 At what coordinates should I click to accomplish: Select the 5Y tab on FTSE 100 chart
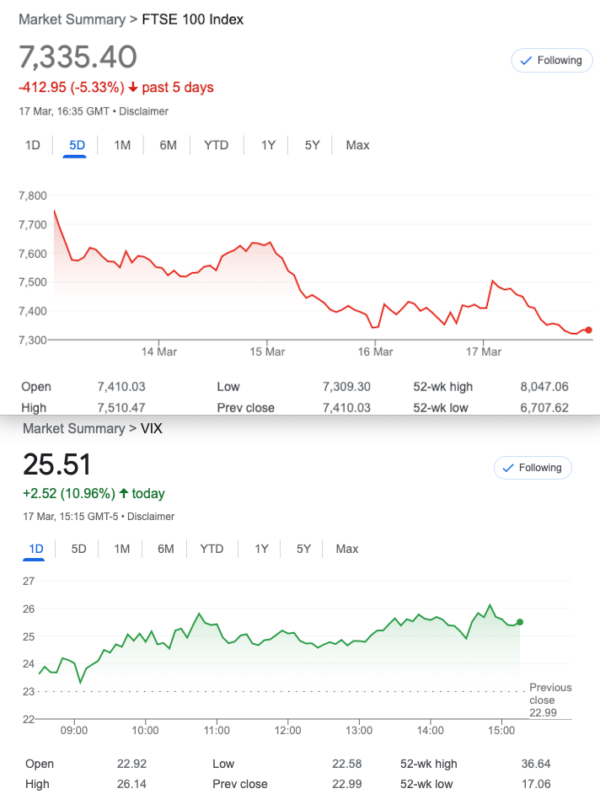tap(312, 145)
